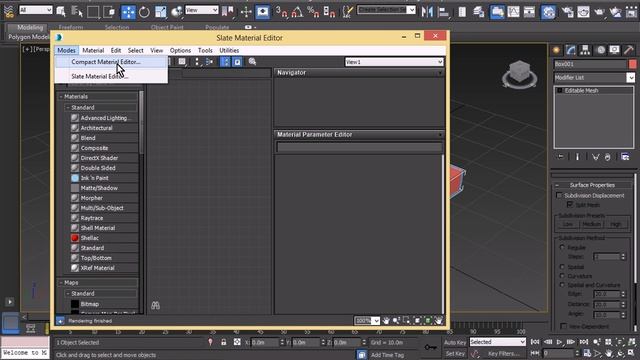Click the Zoom Region icon in Slate toolbar

tap(406, 320)
